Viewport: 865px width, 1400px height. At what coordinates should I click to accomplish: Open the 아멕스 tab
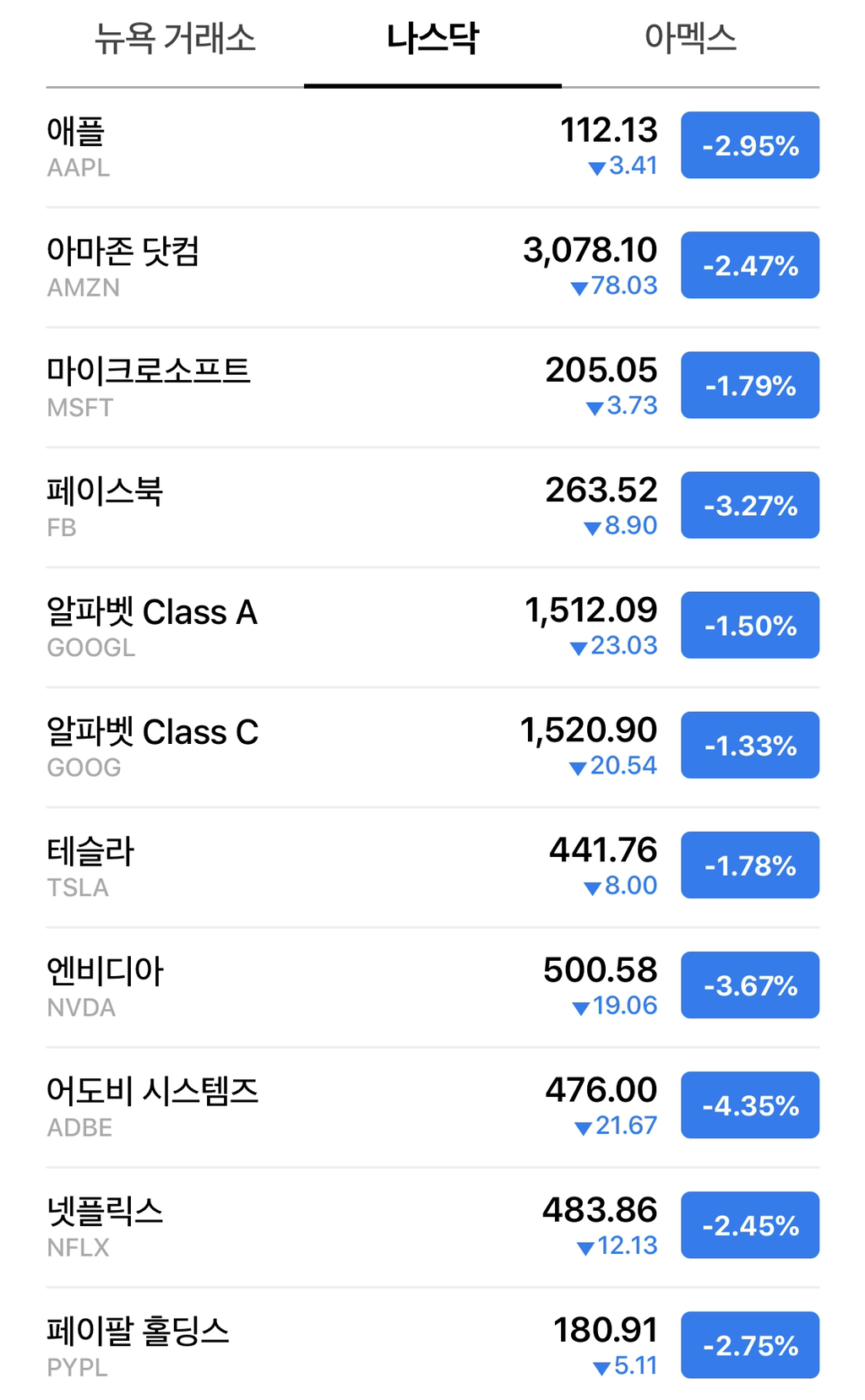[690, 39]
